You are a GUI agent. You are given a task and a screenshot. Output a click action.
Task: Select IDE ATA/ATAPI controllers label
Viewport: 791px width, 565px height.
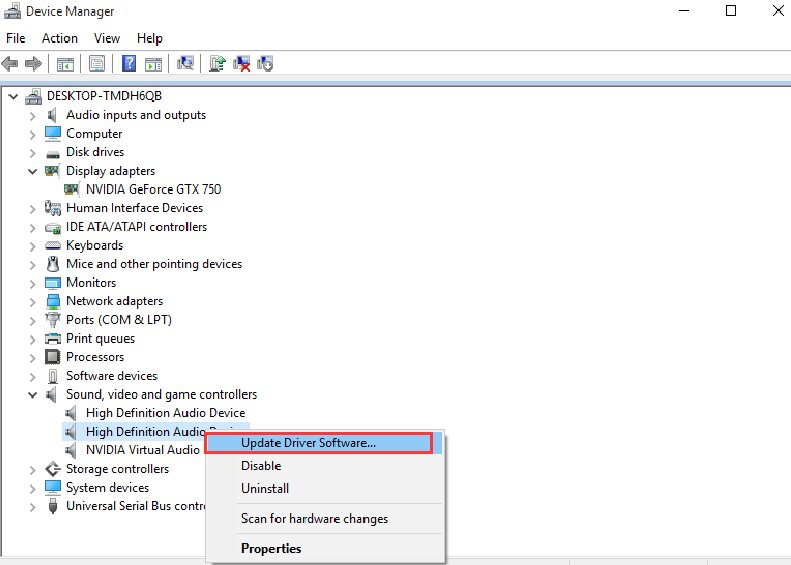tap(136, 227)
